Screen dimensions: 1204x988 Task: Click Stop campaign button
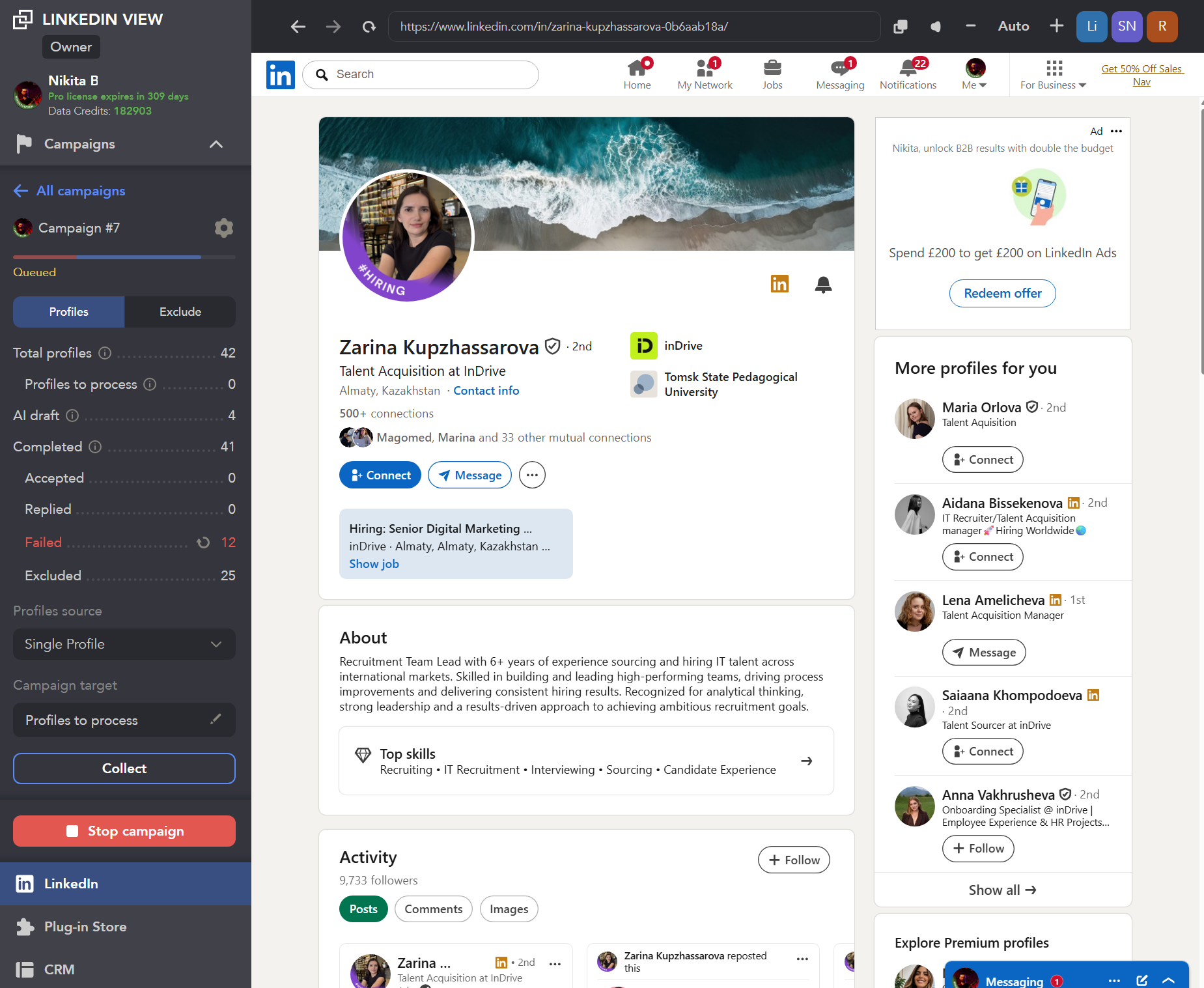tap(124, 831)
